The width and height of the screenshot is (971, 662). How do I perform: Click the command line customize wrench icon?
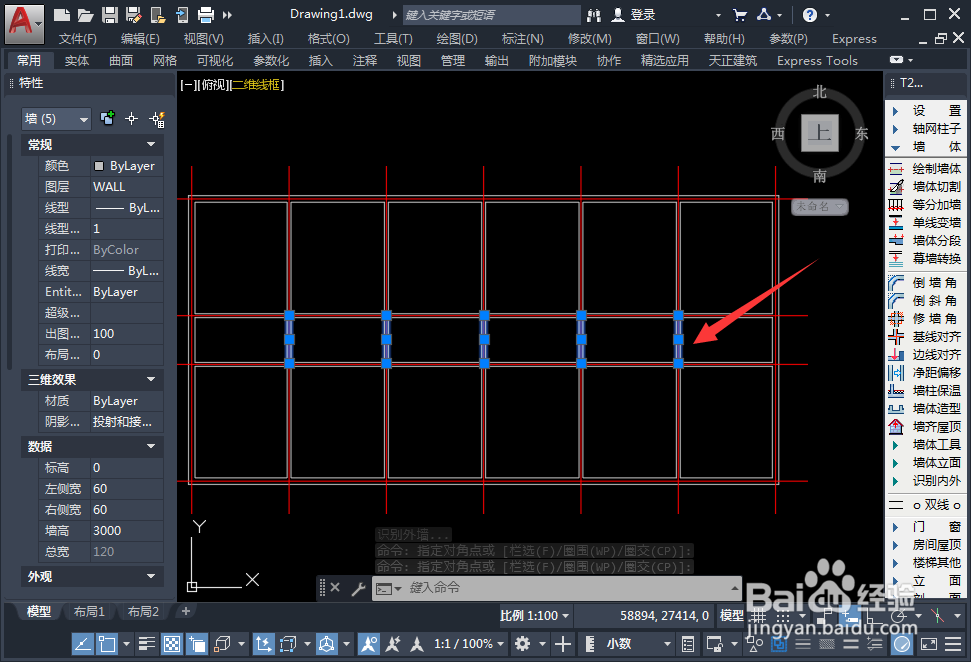click(x=358, y=588)
